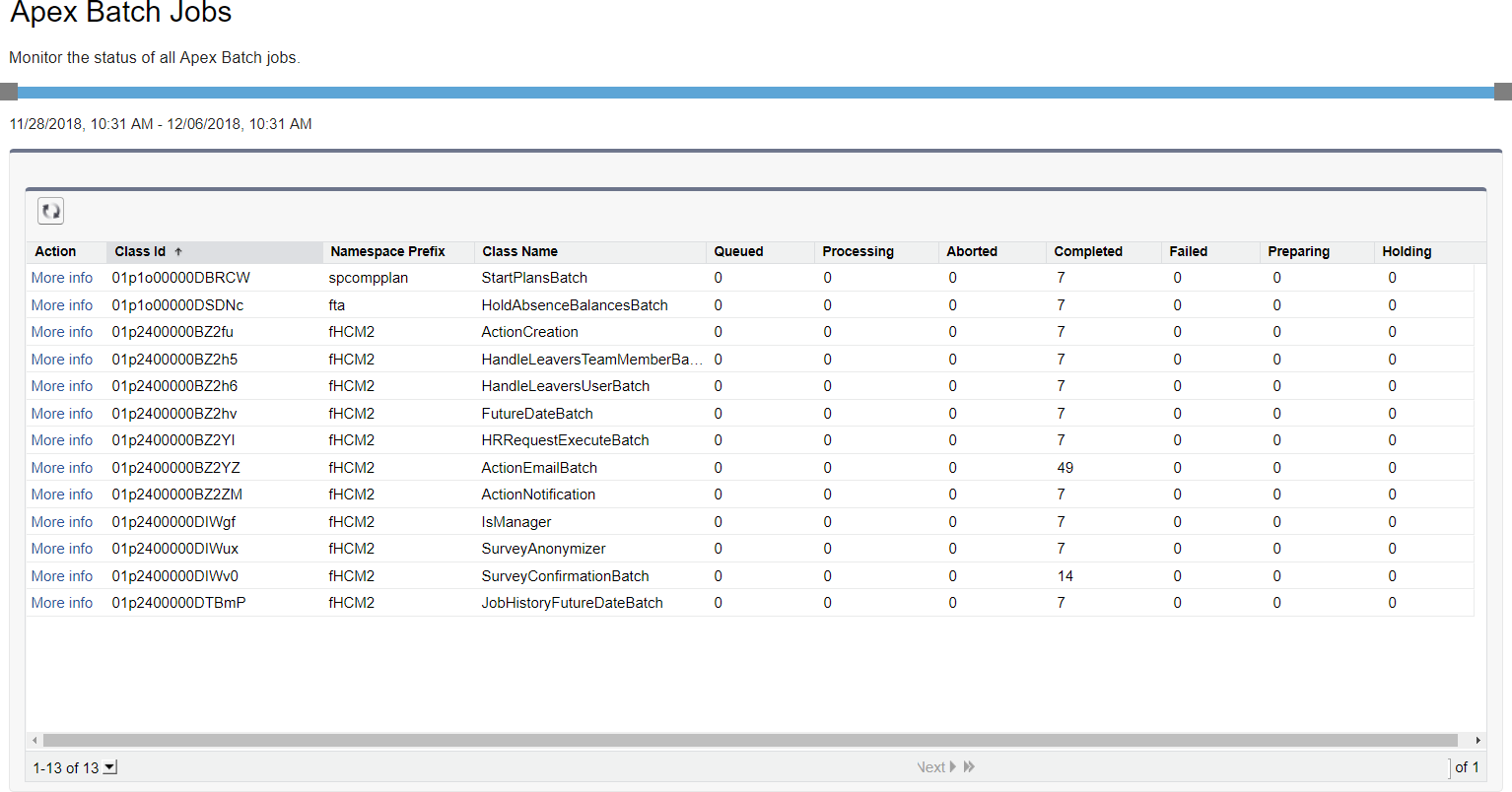The image size is (1512, 792).
Task: Open More info for JobHistoryFutureDateBatch
Action: (62, 603)
